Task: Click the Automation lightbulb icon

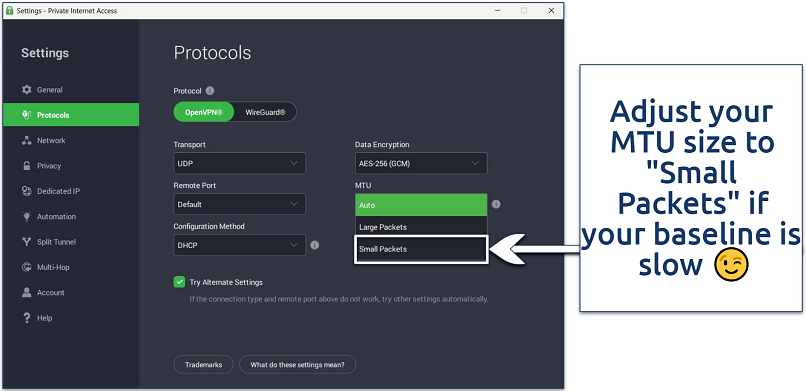Action: 27,216
